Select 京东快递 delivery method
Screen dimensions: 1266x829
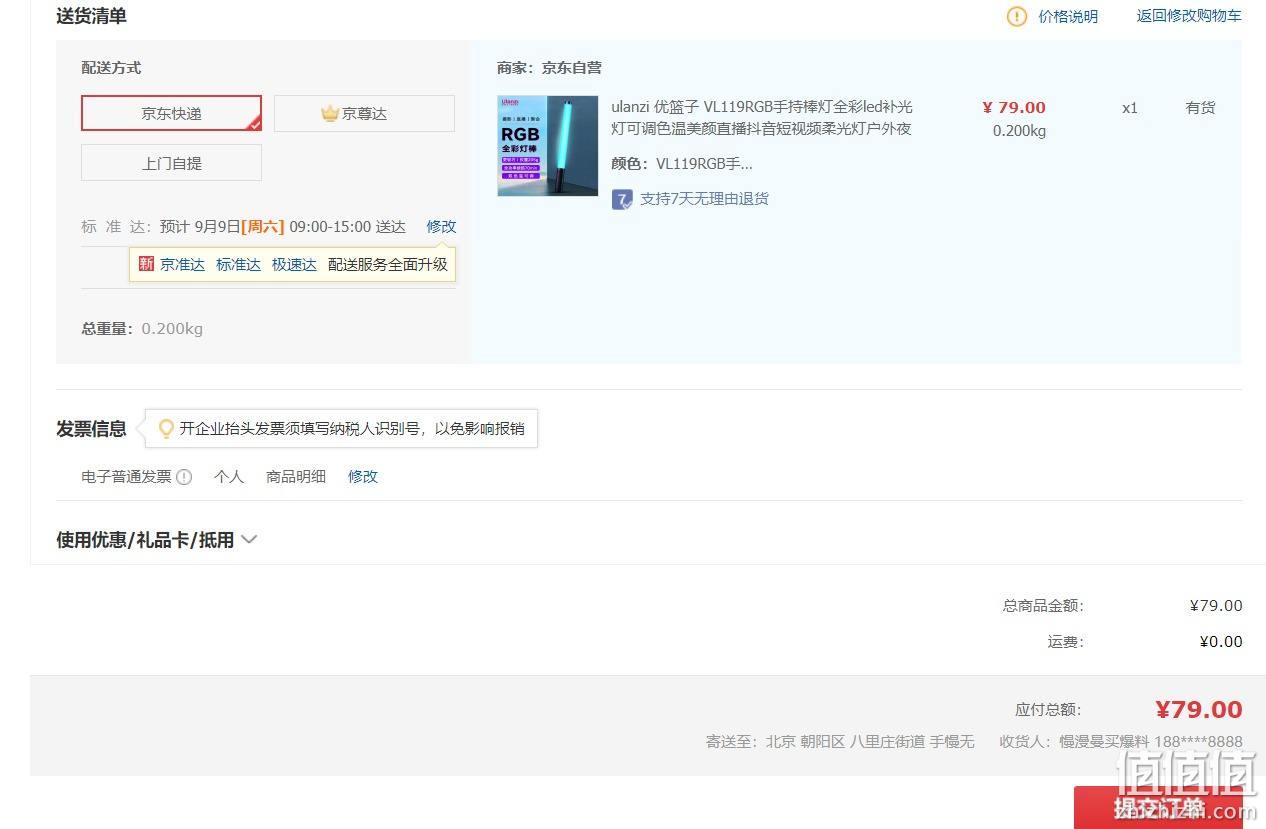click(171, 113)
